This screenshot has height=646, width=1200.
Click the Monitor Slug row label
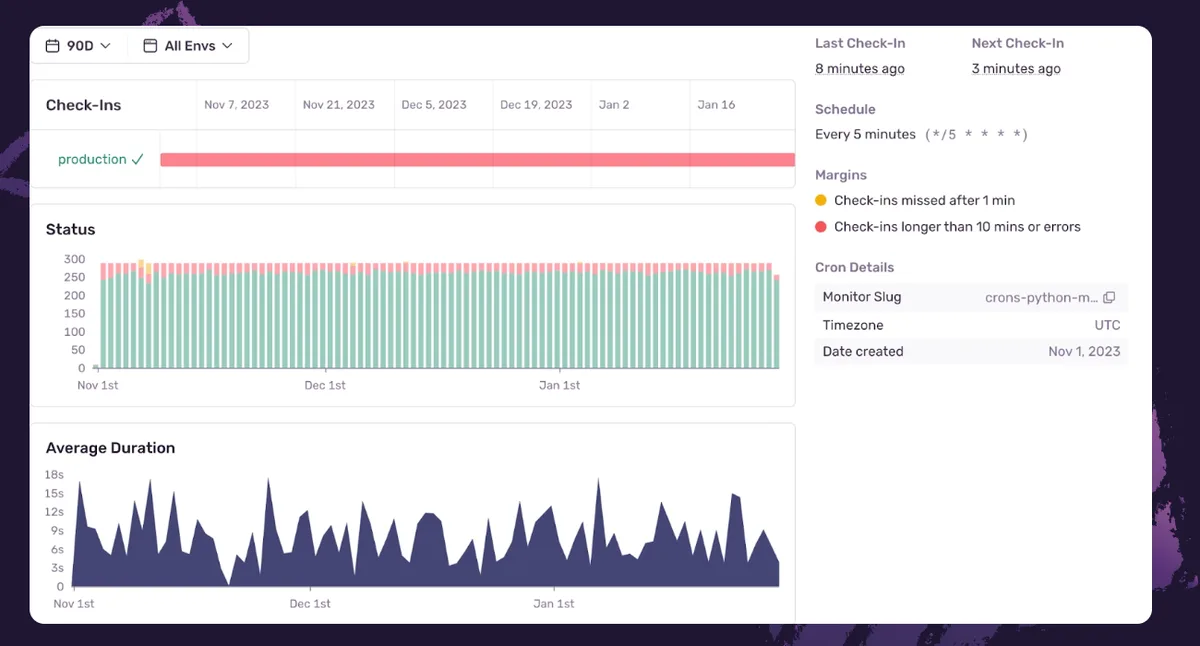862,297
